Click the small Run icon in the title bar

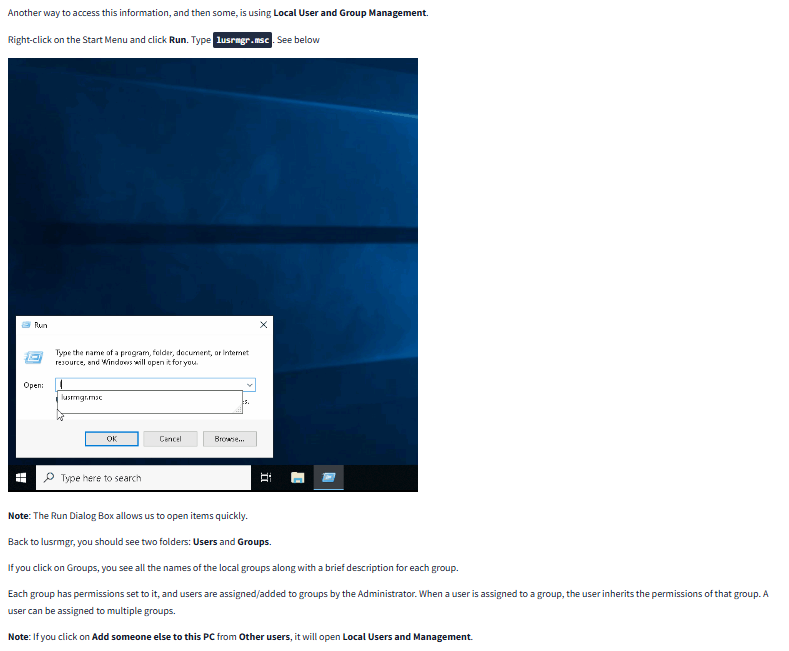click(26, 325)
